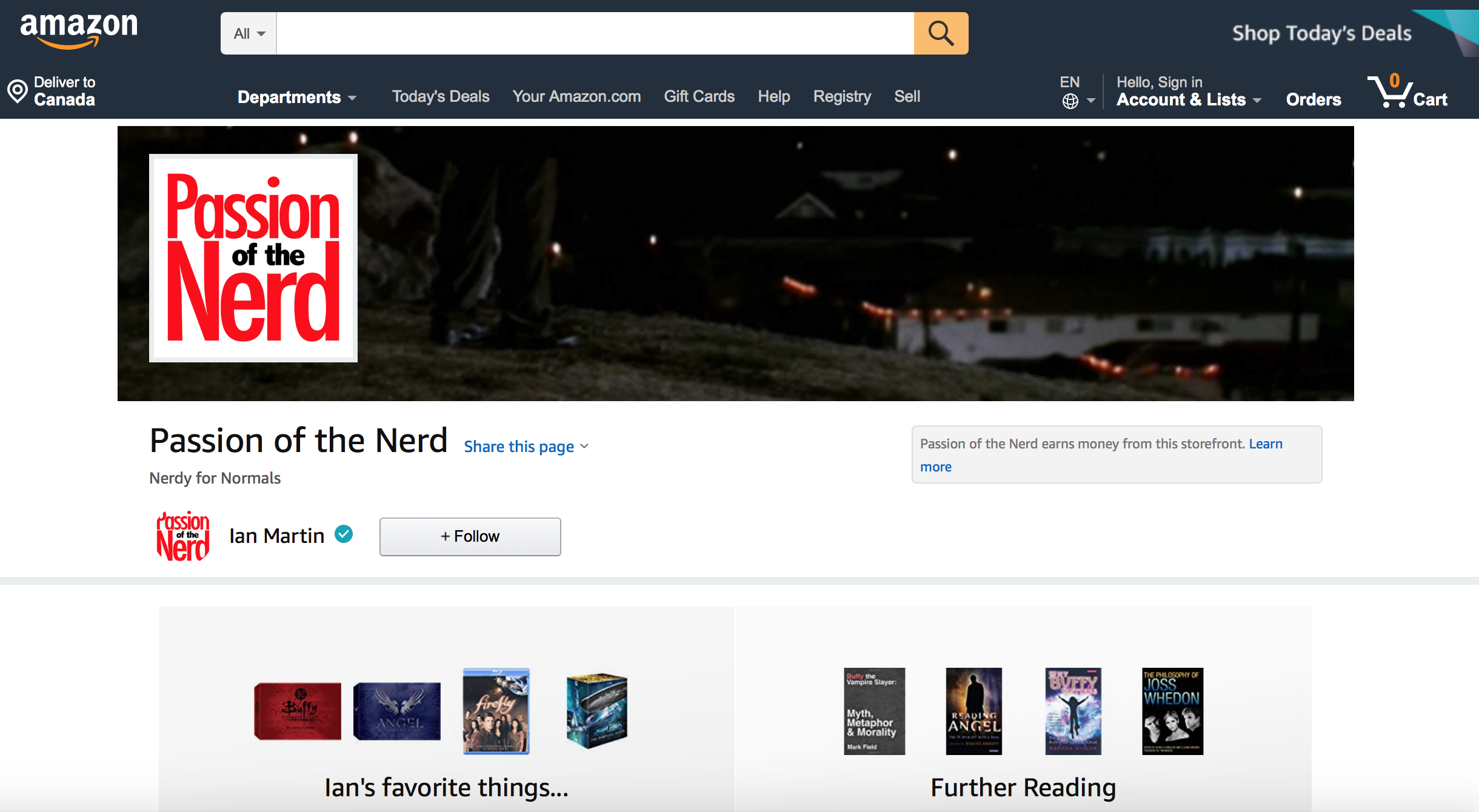Image resolution: width=1479 pixels, height=812 pixels.
Task: Expand the Departments menu
Action: click(x=297, y=97)
